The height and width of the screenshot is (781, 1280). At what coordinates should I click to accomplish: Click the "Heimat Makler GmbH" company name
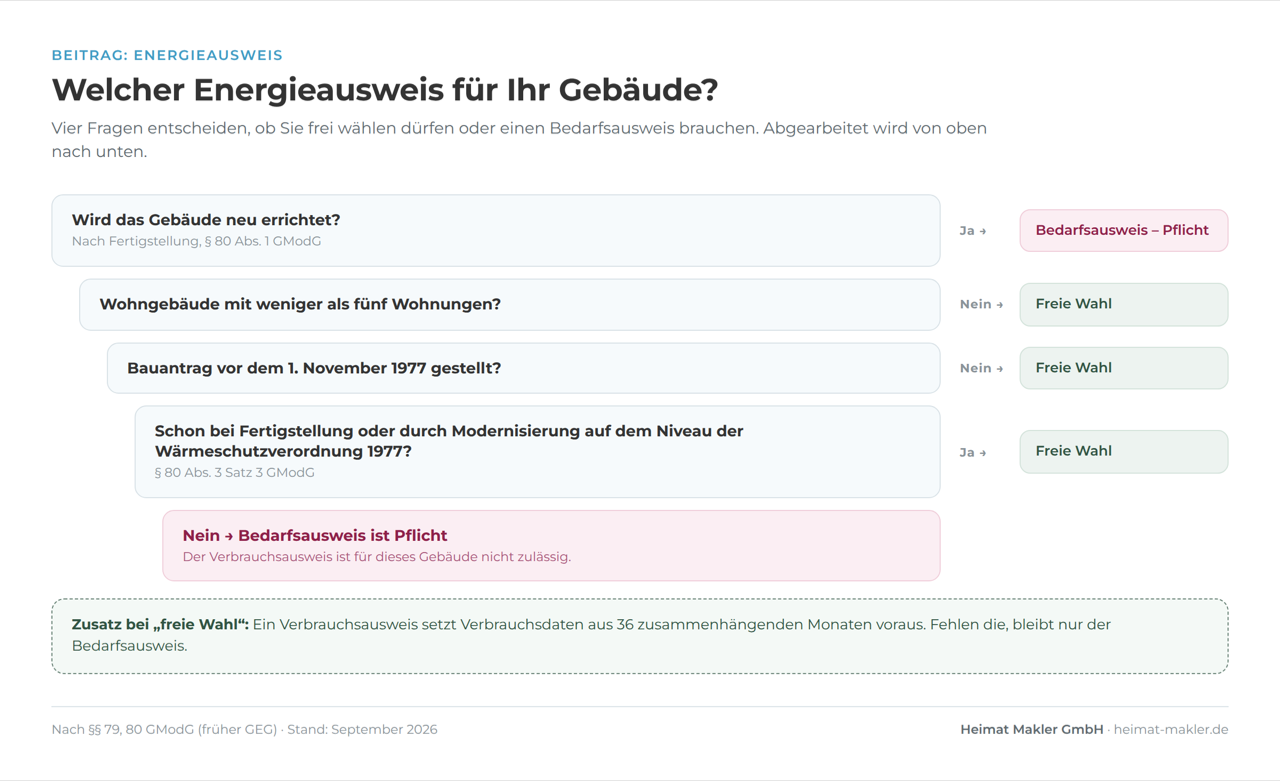1032,729
